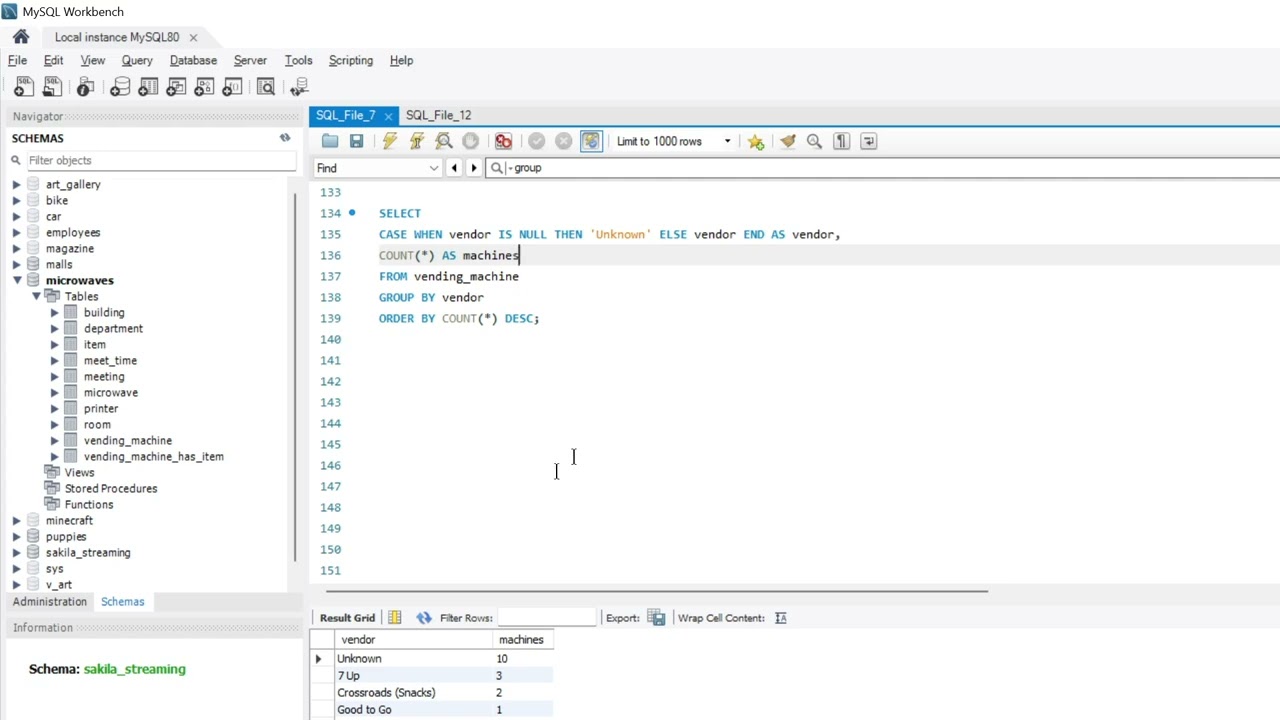This screenshot has width=1280, height=720.
Task: Go to MySQL Workbench home screen
Action: 21,37
